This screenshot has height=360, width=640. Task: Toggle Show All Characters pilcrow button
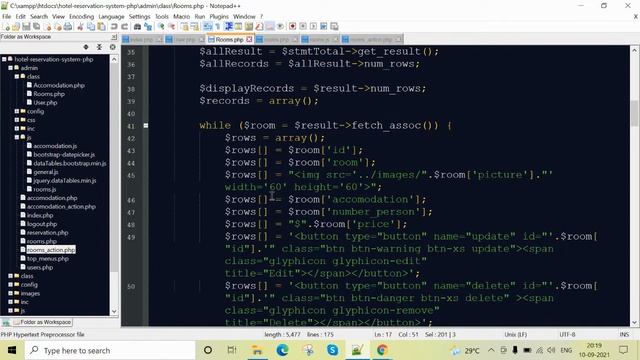(218, 27)
